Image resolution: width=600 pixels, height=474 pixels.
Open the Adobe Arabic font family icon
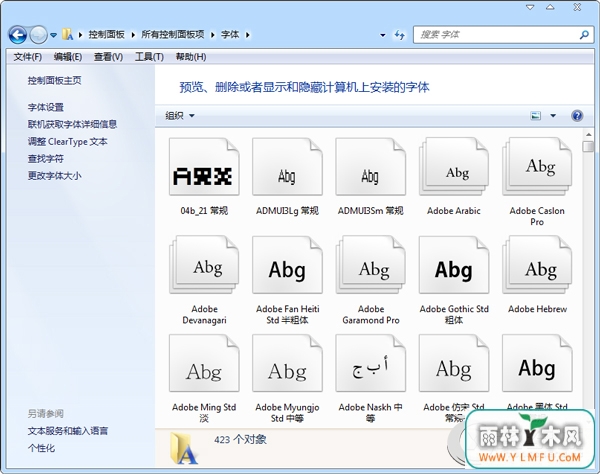click(454, 167)
